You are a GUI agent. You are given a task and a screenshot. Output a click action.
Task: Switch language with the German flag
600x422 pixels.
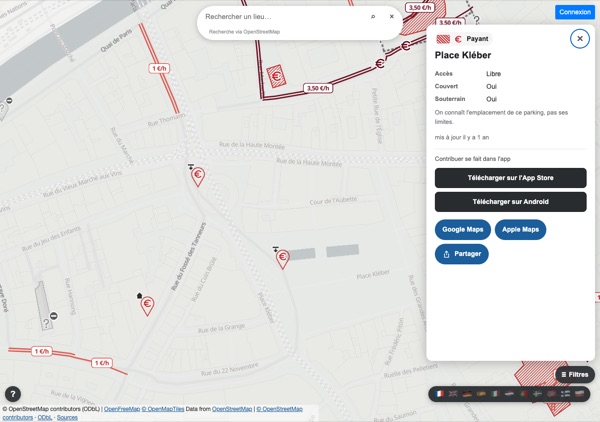pyautogui.click(x=467, y=394)
